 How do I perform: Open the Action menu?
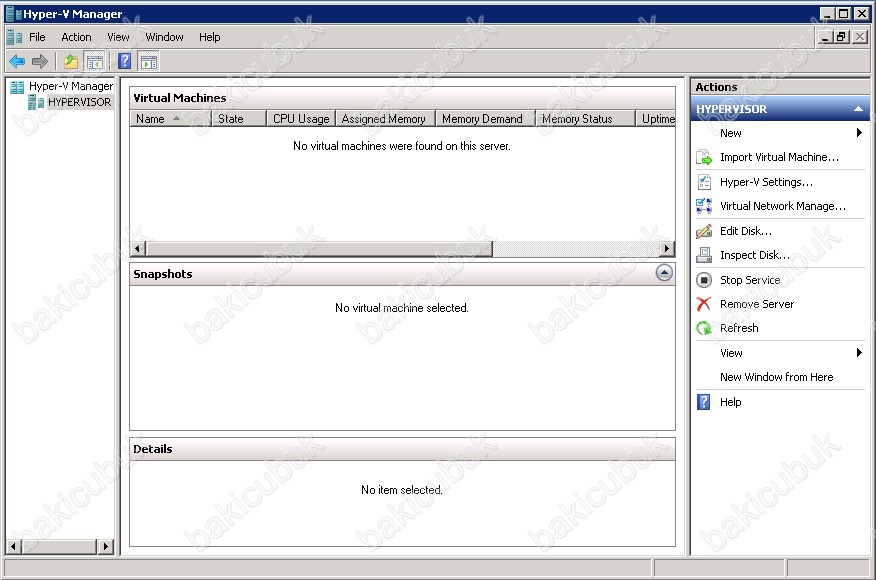[x=77, y=37]
